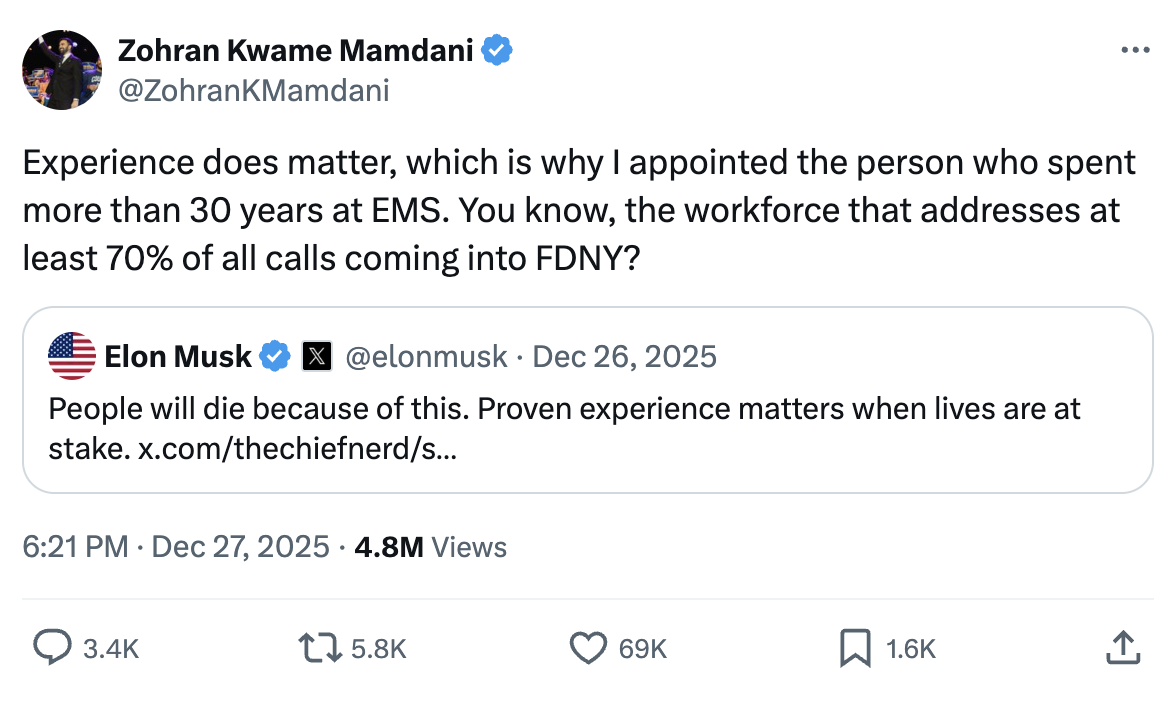The image size is (1174, 706).
Task: Like the tweet with the heart icon
Action: pos(589,648)
